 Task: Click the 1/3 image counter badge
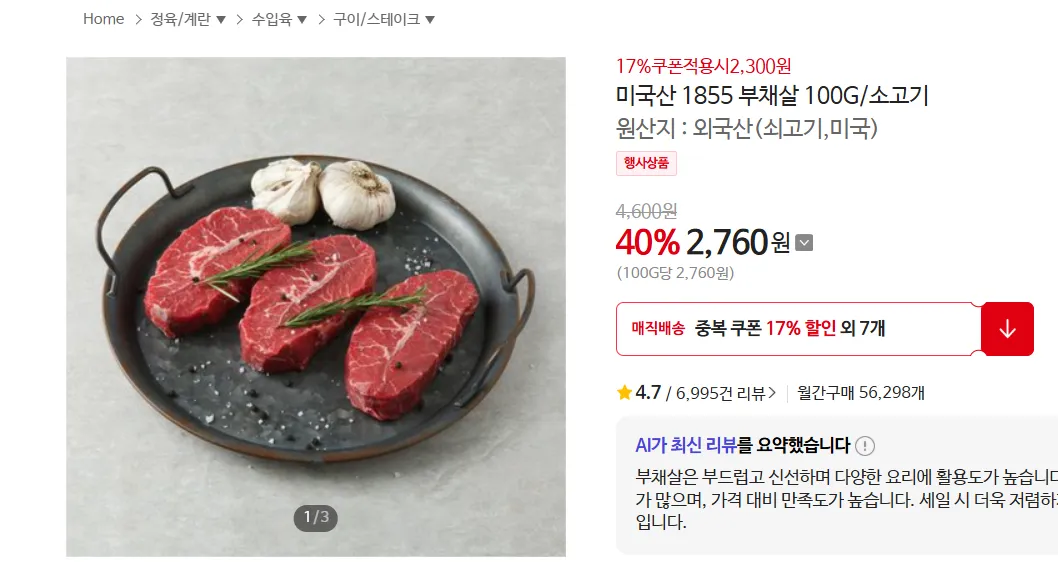coord(316,517)
